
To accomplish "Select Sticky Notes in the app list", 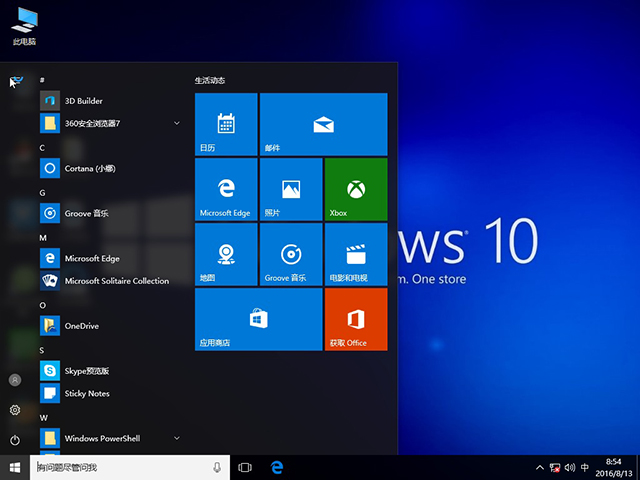I will click(87, 393).
